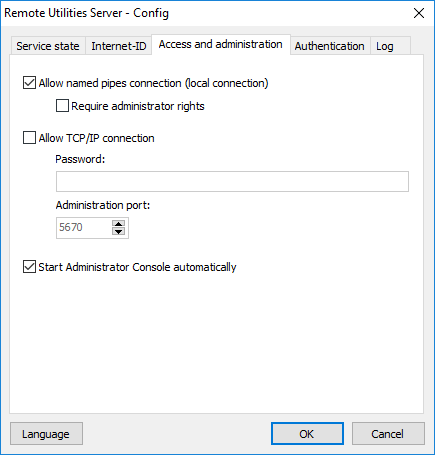Uncheck Start Administrator Console automatically
This screenshot has height=455, width=435.
tap(29, 267)
